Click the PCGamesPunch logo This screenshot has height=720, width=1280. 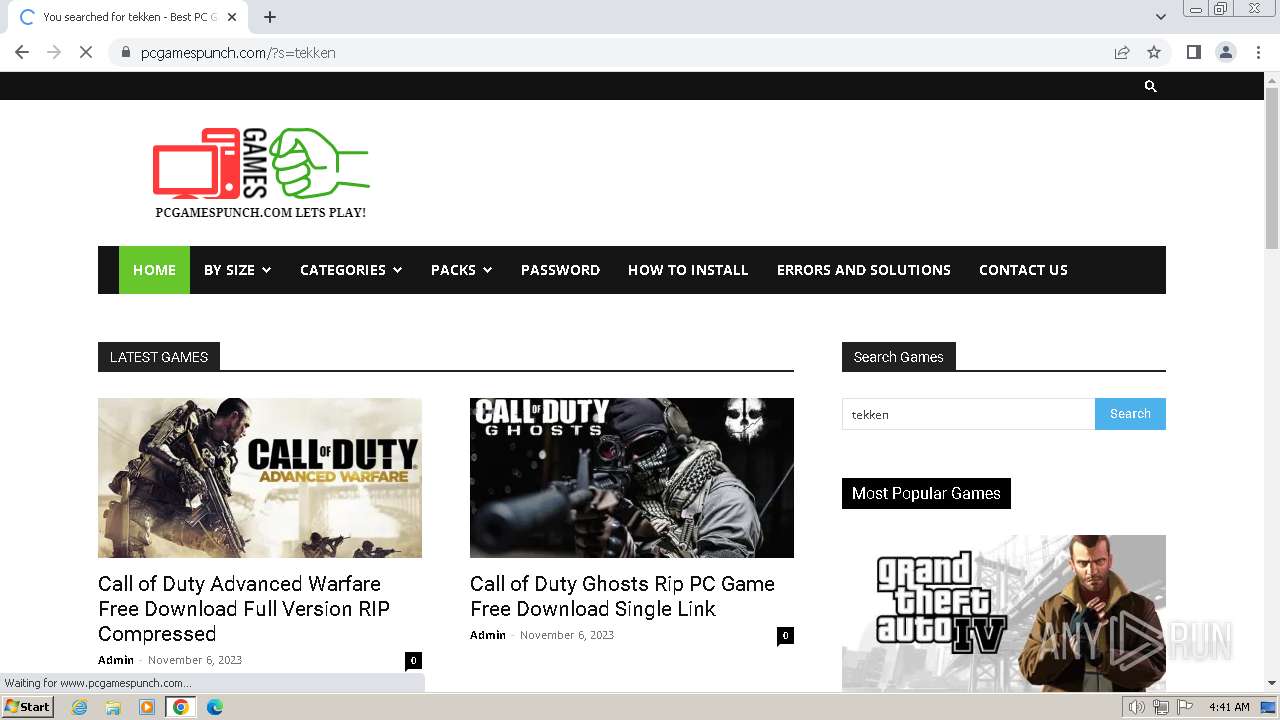pos(260,173)
